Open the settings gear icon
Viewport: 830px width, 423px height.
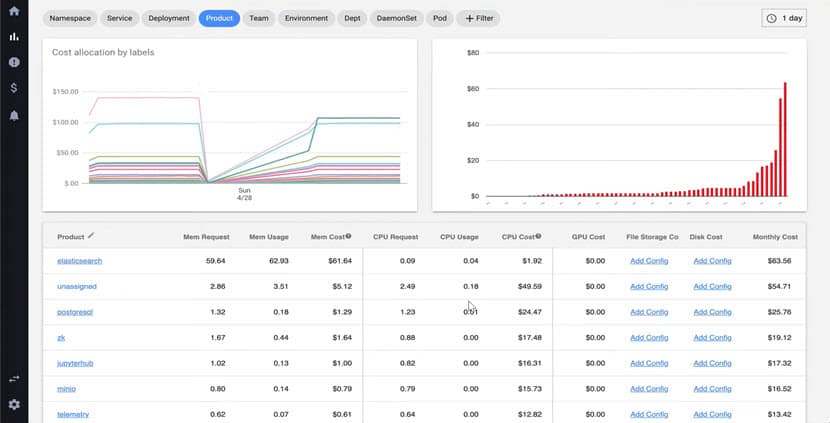14,404
